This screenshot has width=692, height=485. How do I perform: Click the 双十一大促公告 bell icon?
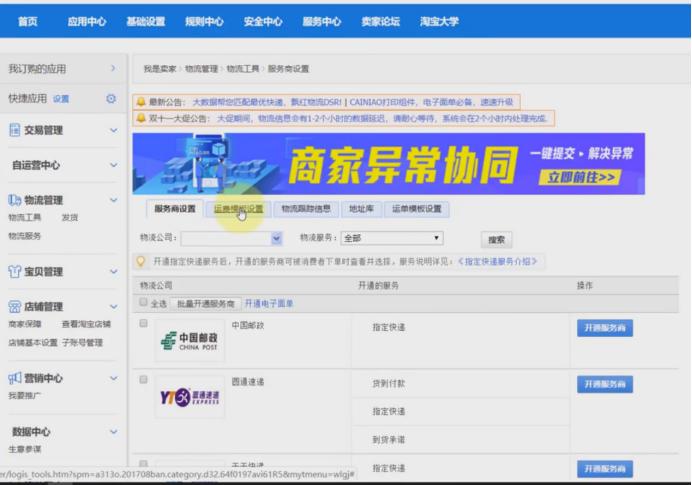141,118
